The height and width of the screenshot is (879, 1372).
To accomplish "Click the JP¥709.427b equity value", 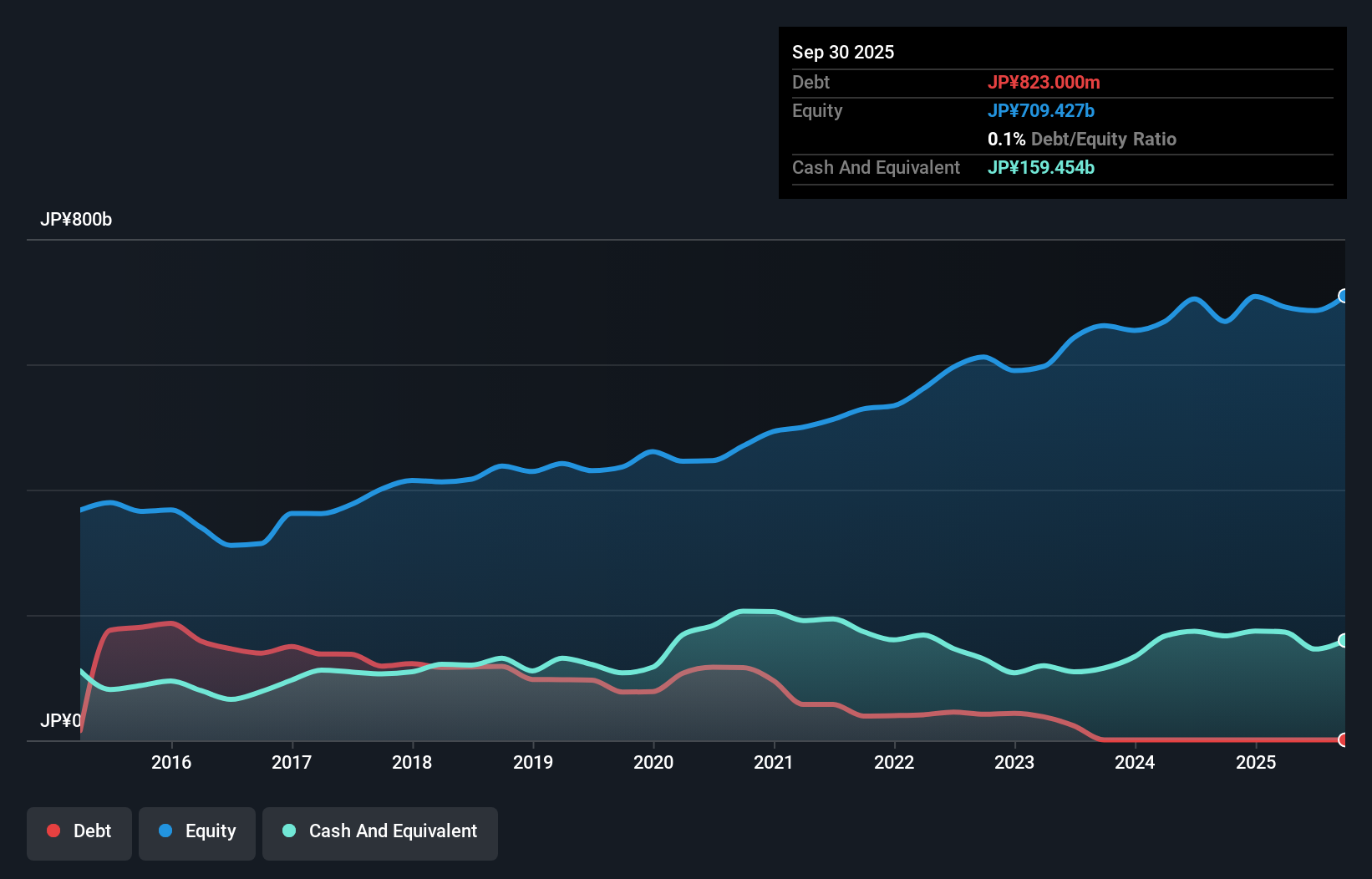I will [x=1041, y=110].
